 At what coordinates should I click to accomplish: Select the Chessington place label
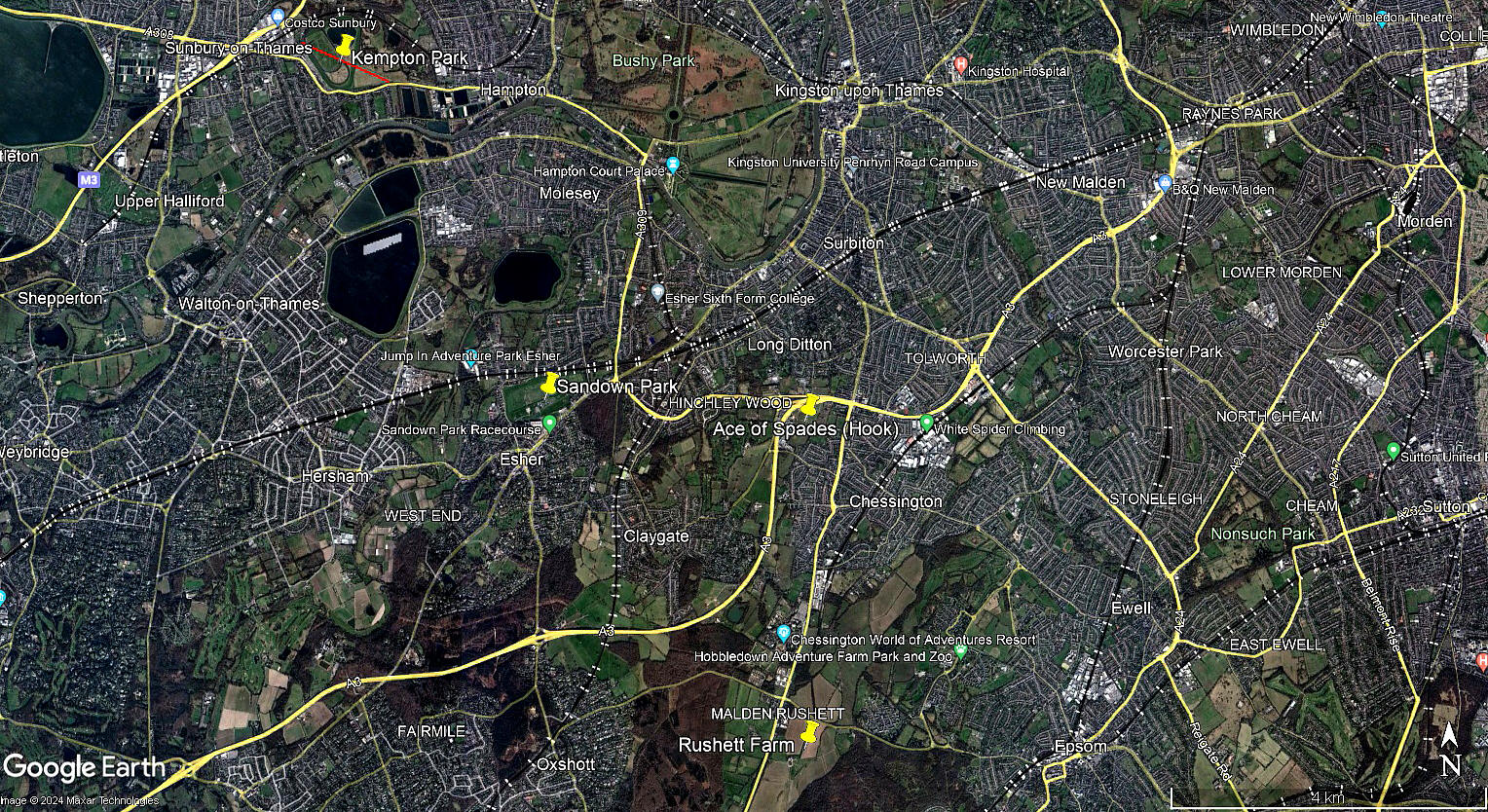pos(896,501)
